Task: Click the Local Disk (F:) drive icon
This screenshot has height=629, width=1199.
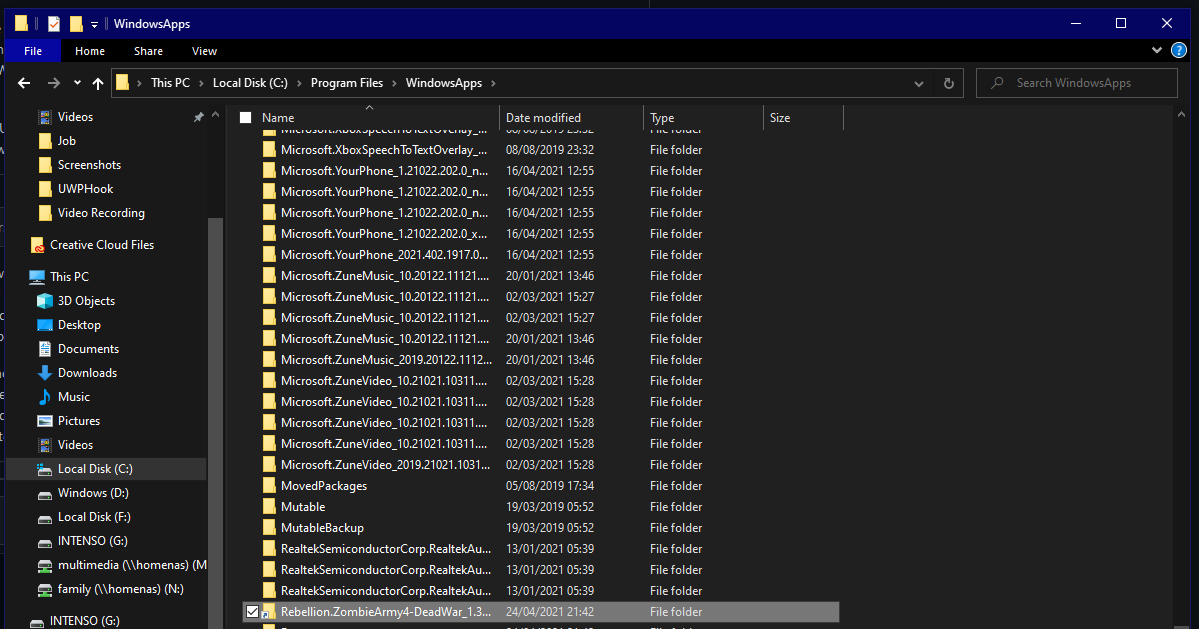Action: pos(45,518)
